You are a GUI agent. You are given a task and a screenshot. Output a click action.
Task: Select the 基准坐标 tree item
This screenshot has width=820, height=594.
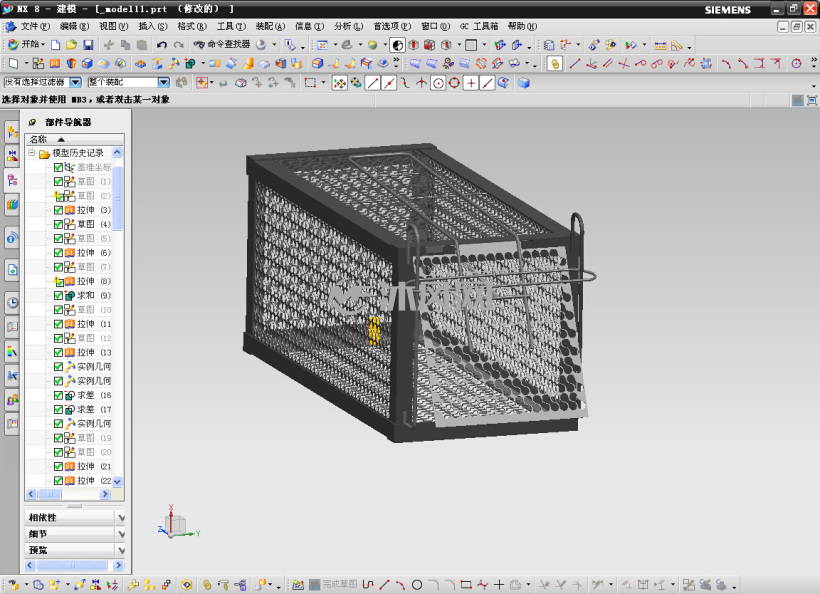83,167
